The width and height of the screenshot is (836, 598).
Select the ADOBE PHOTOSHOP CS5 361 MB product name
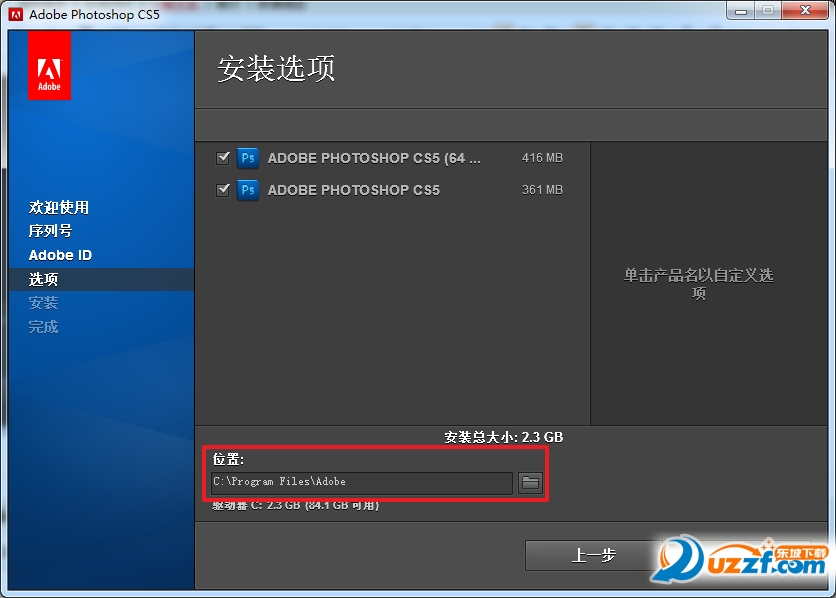pos(353,190)
